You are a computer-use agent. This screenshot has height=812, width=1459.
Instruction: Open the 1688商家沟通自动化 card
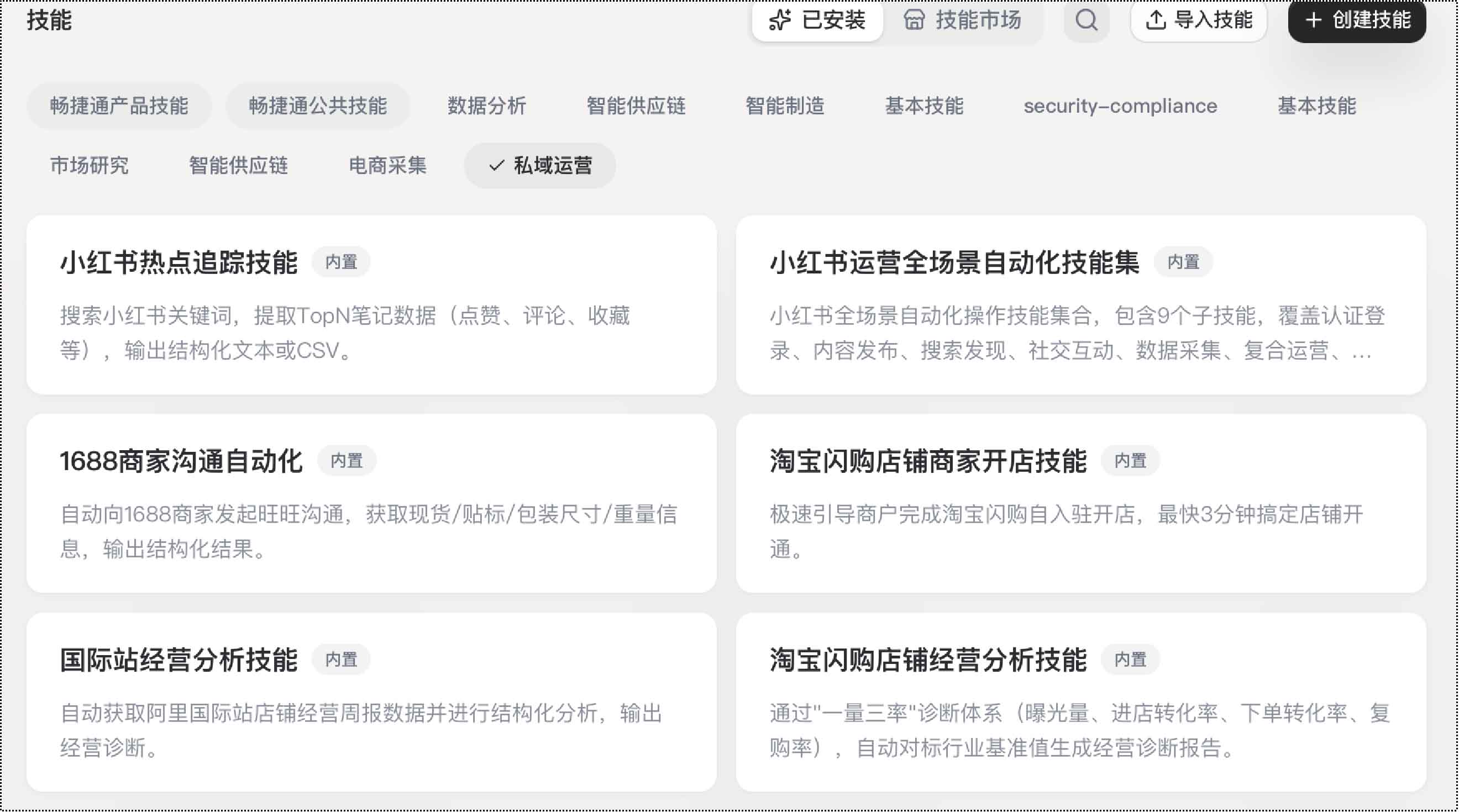[x=371, y=503]
